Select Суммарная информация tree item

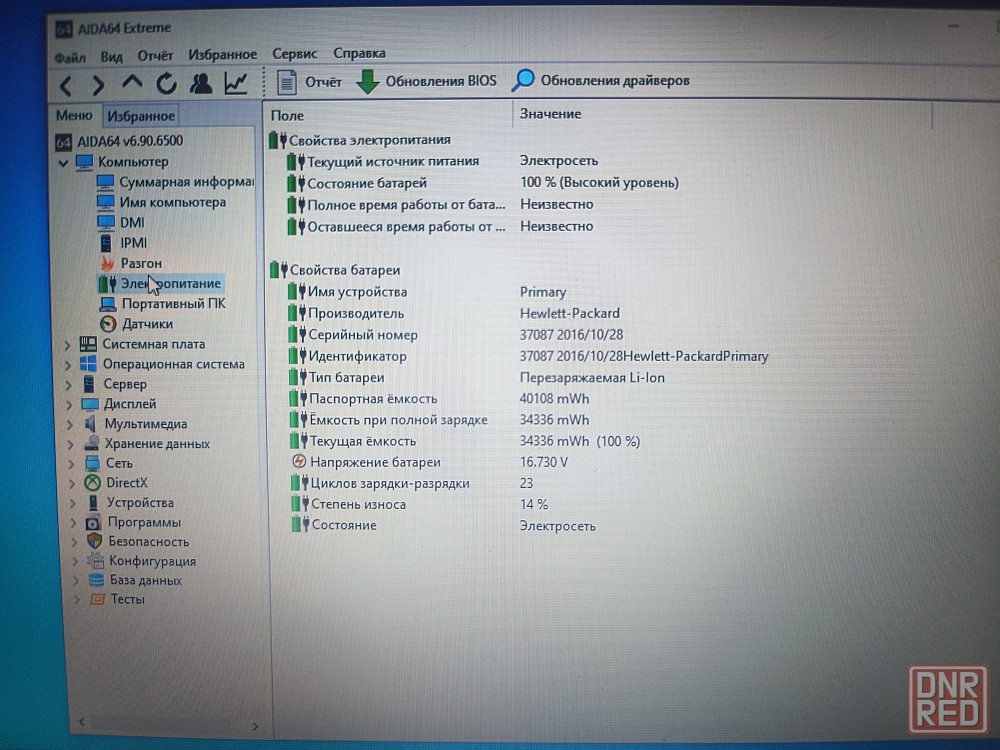click(x=184, y=182)
